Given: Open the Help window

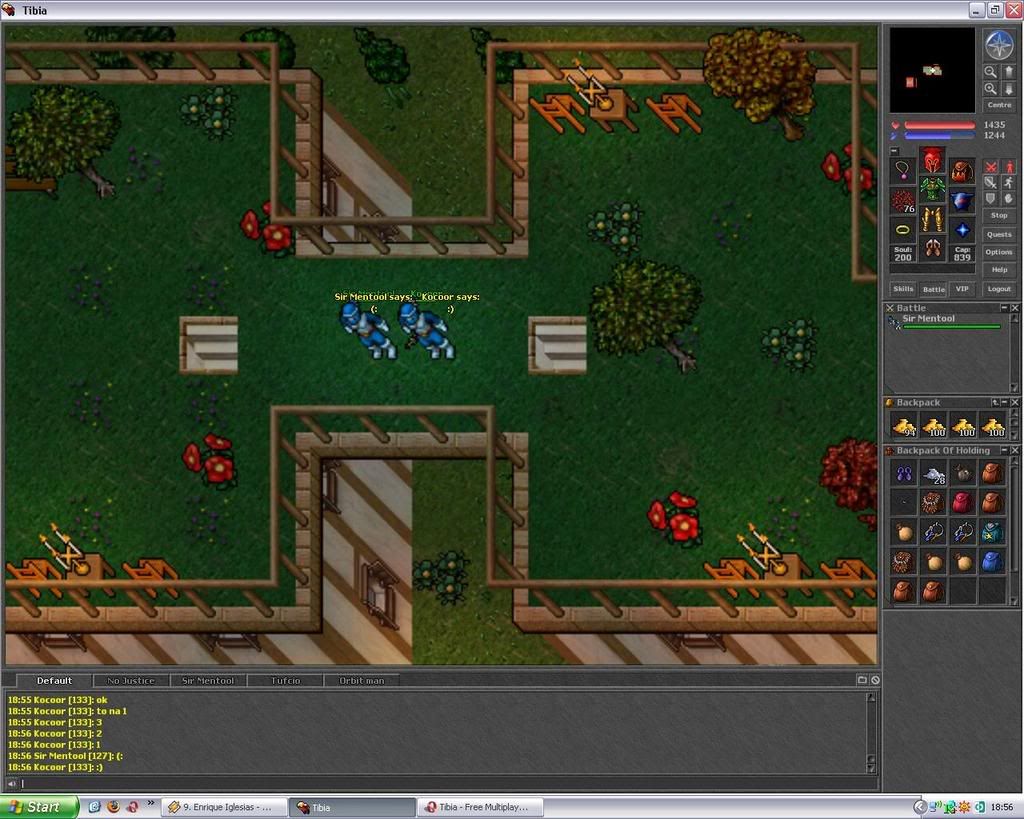Looking at the screenshot, I should tap(999, 270).
